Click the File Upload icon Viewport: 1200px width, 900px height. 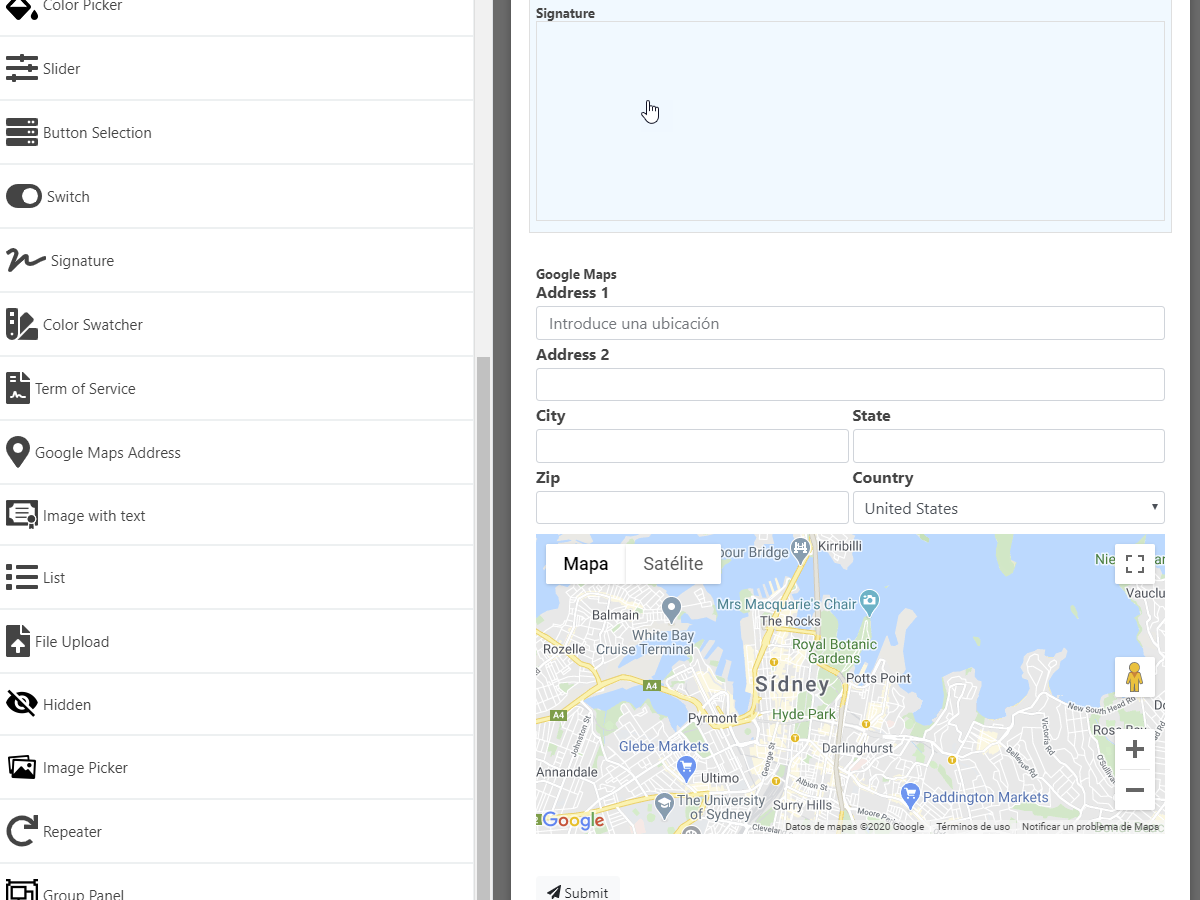pyautogui.click(x=18, y=641)
